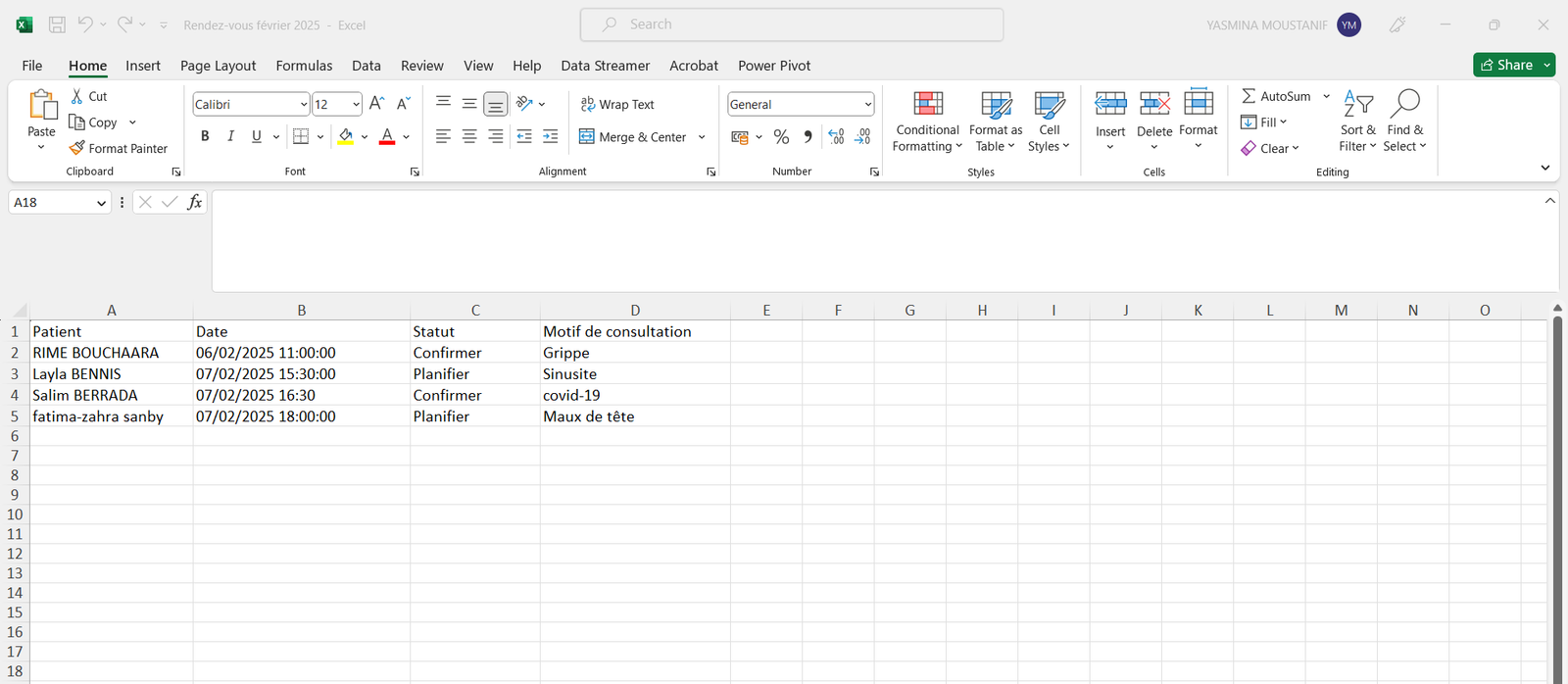
Task: Click the Conditional Formatting icon
Action: pyautogui.click(x=927, y=105)
